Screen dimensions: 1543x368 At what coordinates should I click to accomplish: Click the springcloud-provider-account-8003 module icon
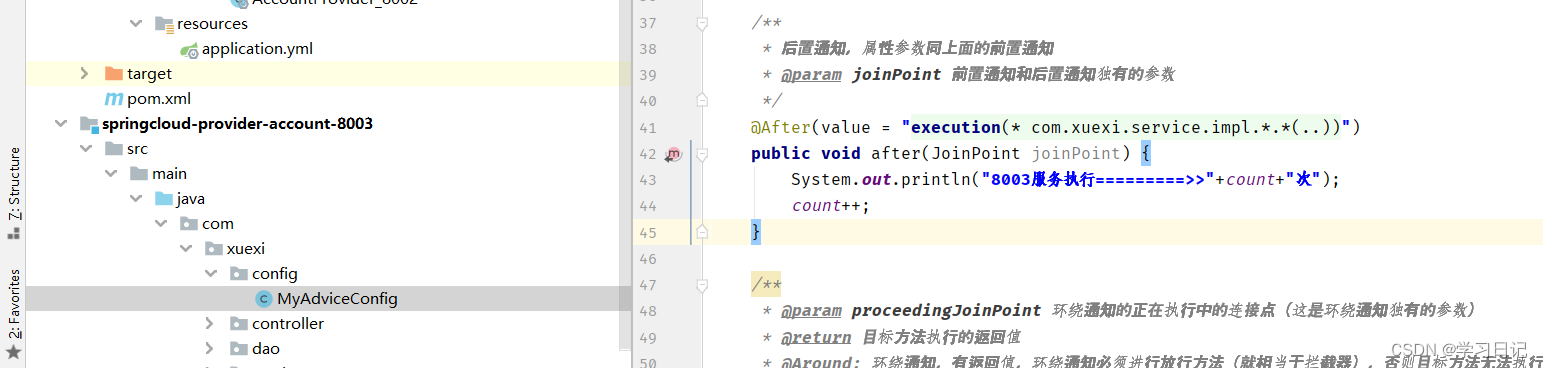tap(89, 124)
